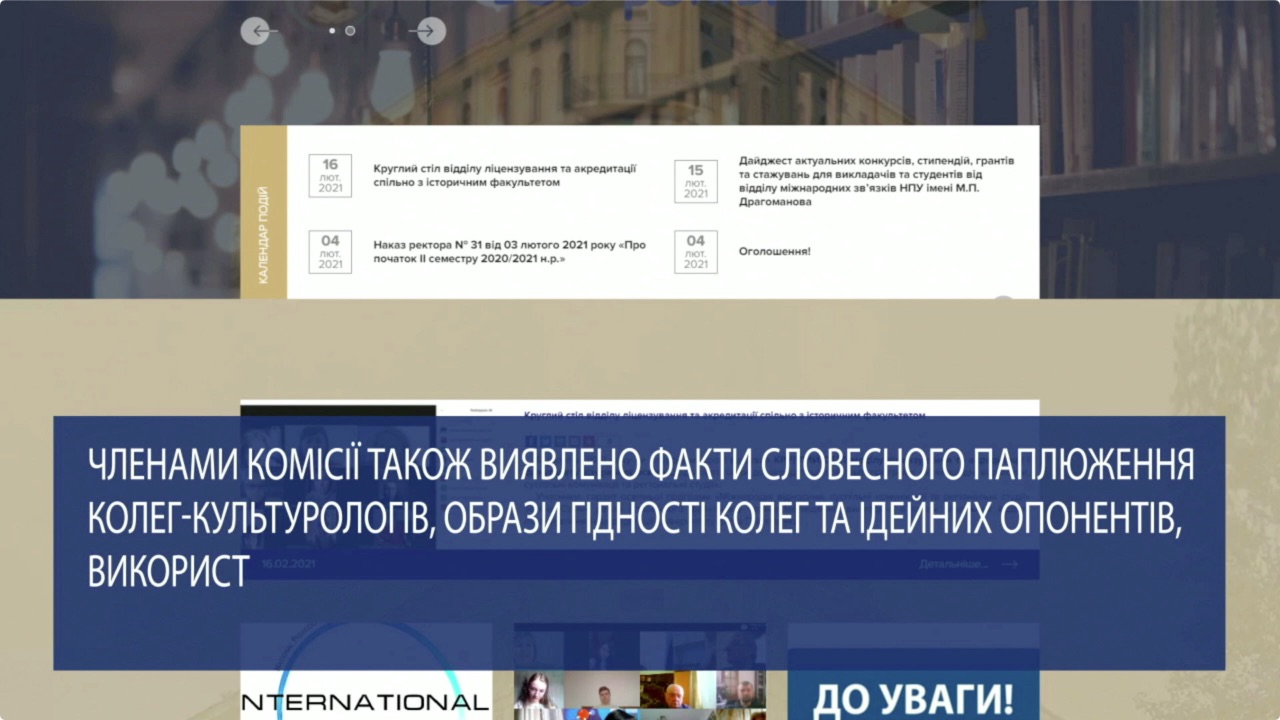Click the next slide arrow in carousel

(x=428, y=31)
